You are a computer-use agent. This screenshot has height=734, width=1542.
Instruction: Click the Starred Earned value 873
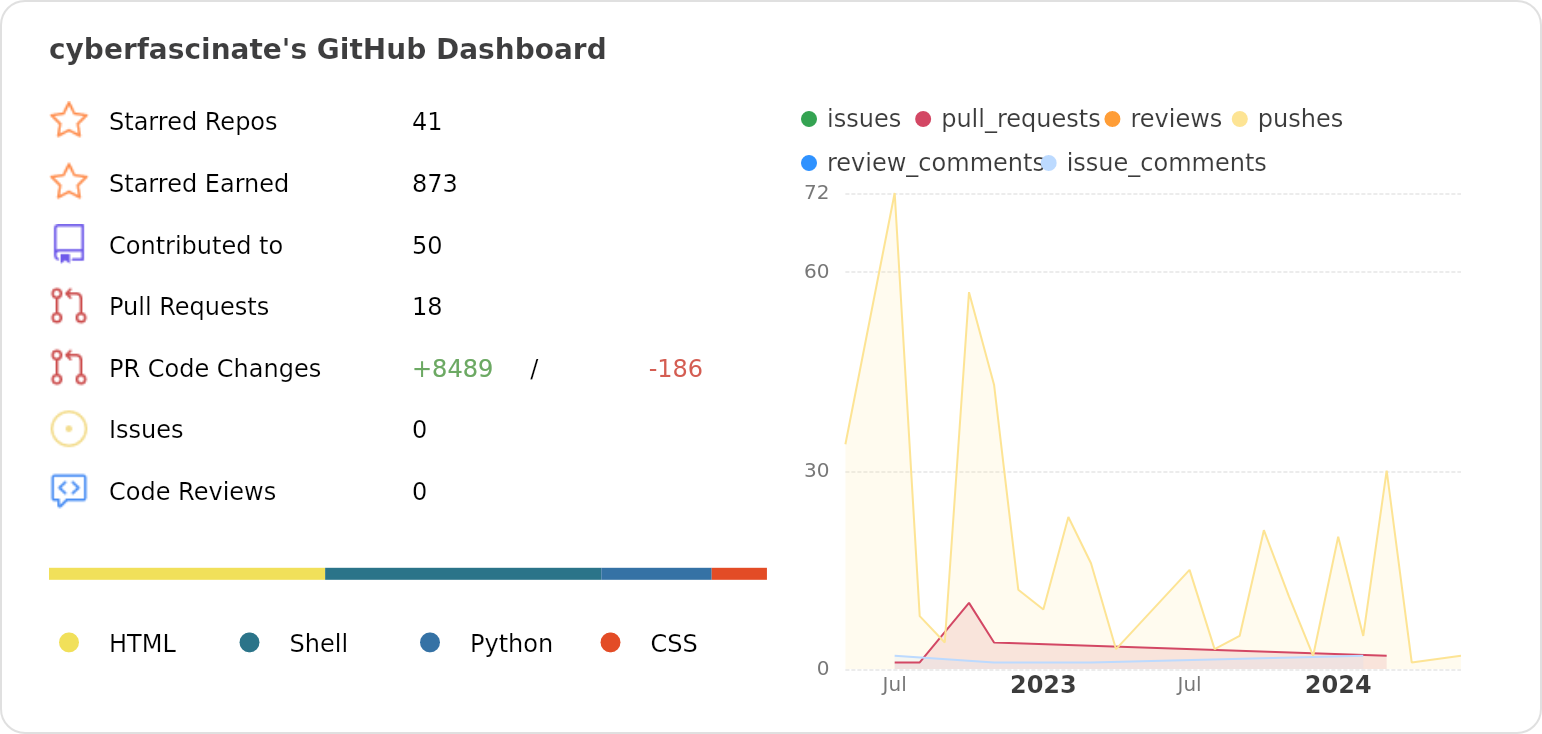tap(435, 184)
